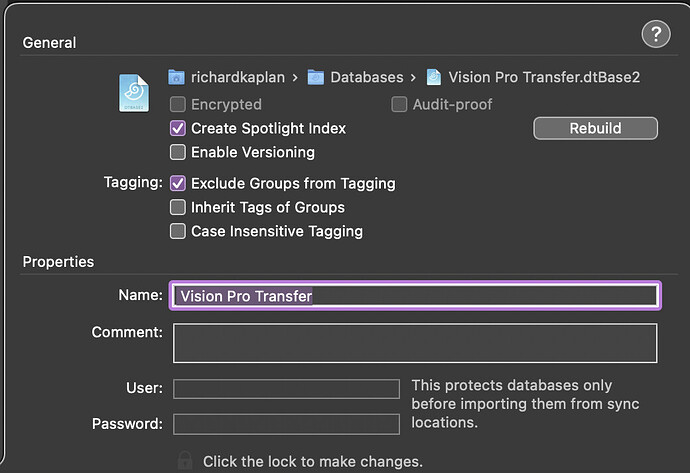Click the lock icon to make changes
Image resolution: width=690 pixels, height=473 pixels.
coord(185,461)
